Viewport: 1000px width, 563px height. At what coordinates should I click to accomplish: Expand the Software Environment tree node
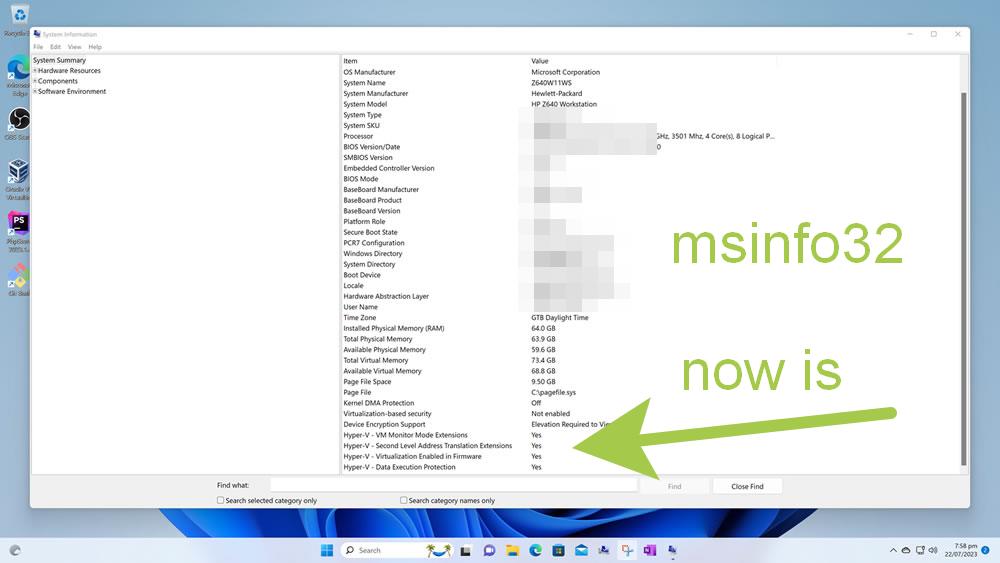pyautogui.click(x=35, y=91)
